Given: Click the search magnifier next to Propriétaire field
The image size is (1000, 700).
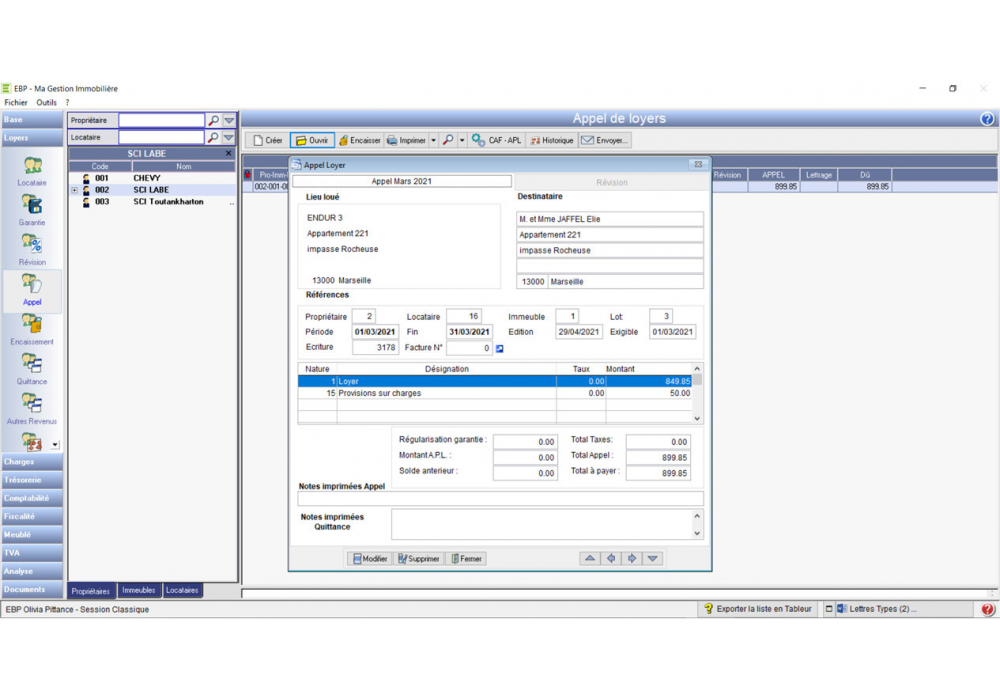Looking at the screenshot, I should coord(213,121).
